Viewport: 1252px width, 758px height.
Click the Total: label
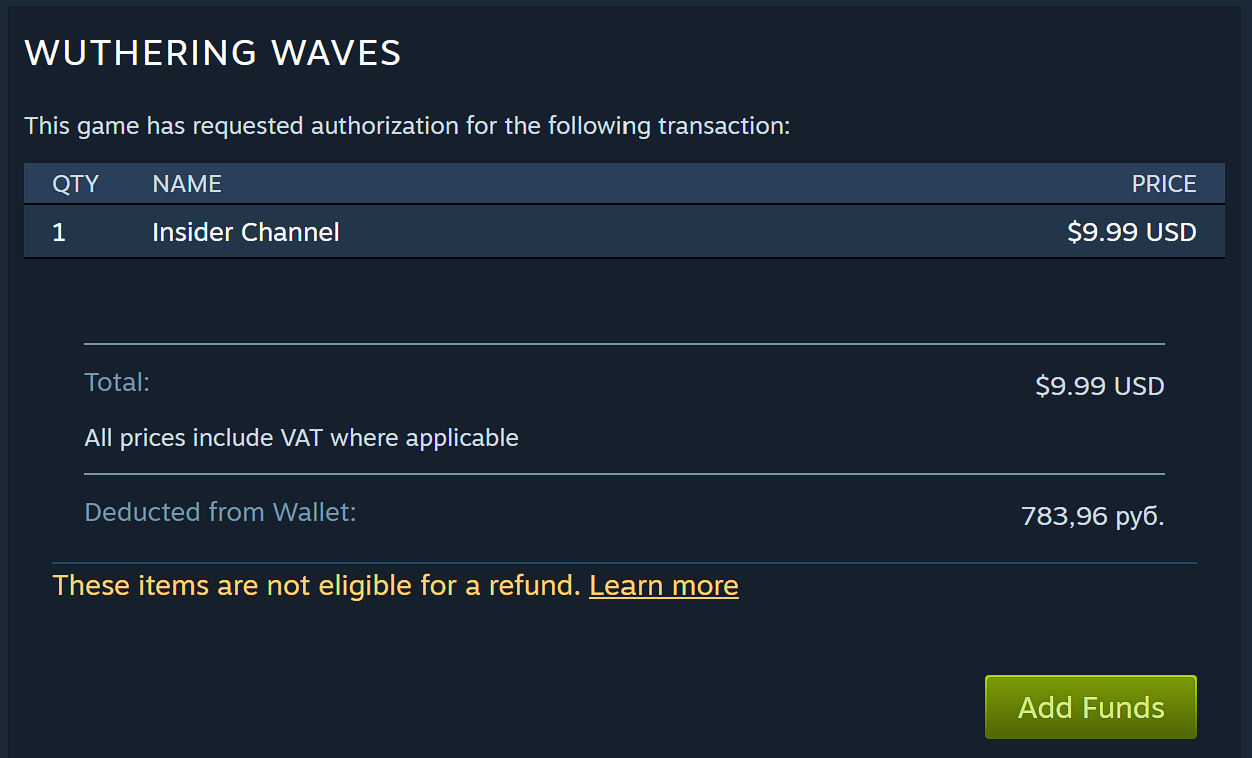tap(117, 382)
